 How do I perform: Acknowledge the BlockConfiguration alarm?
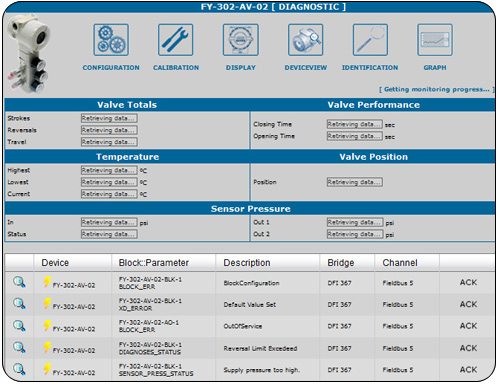[x=468, y=282]
